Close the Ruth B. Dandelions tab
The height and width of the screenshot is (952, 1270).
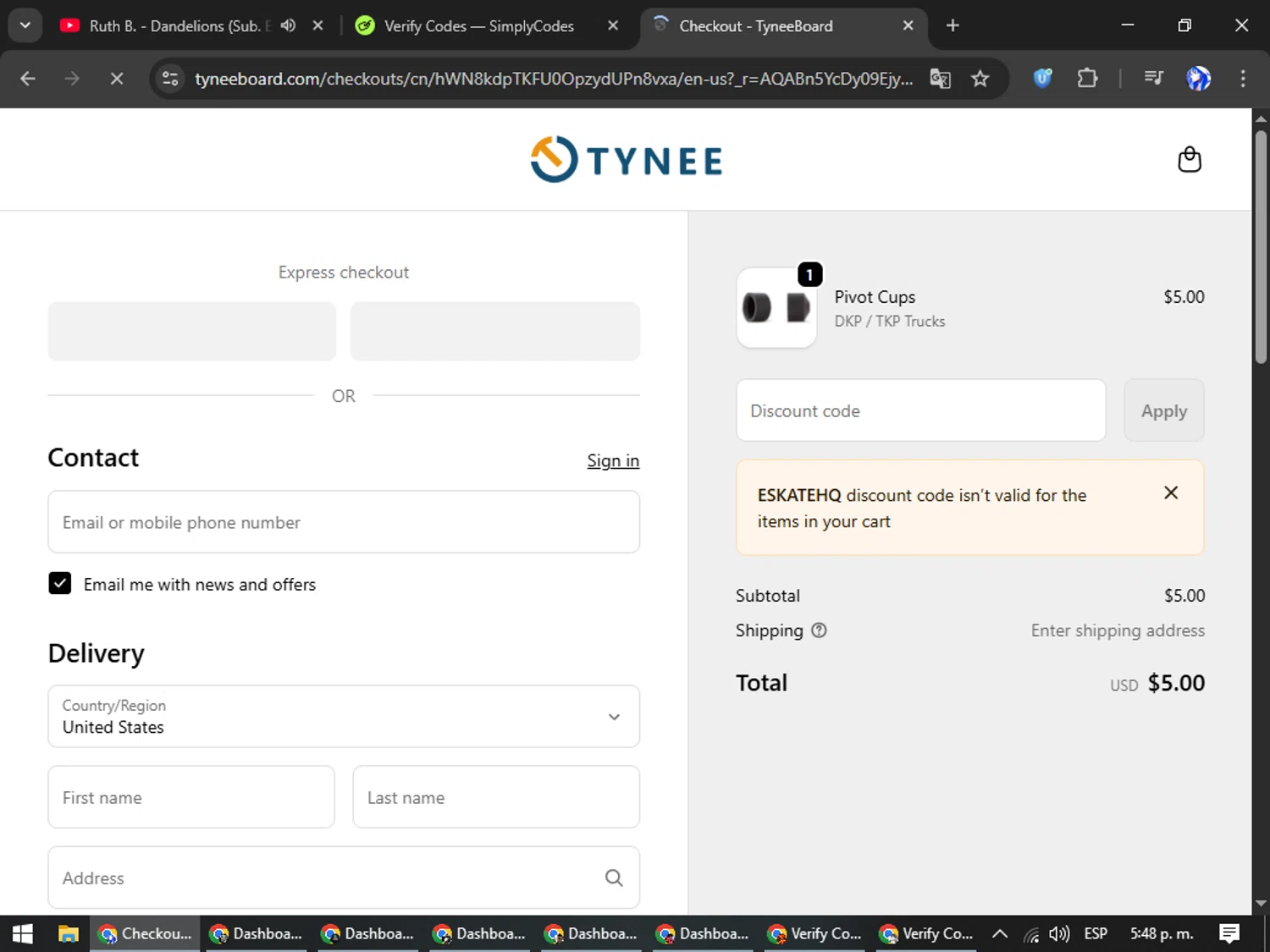tap(318, 25)
